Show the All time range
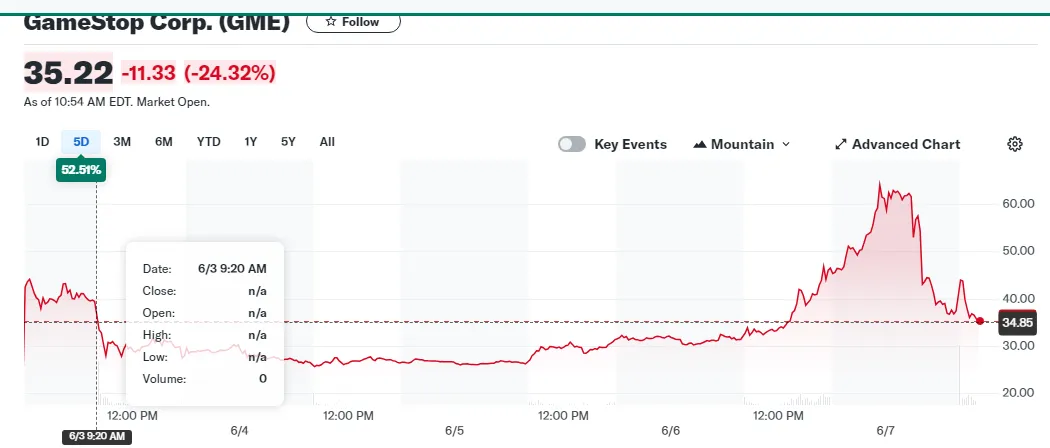This screenshot has width=1050, height=448. pos(327,142)
